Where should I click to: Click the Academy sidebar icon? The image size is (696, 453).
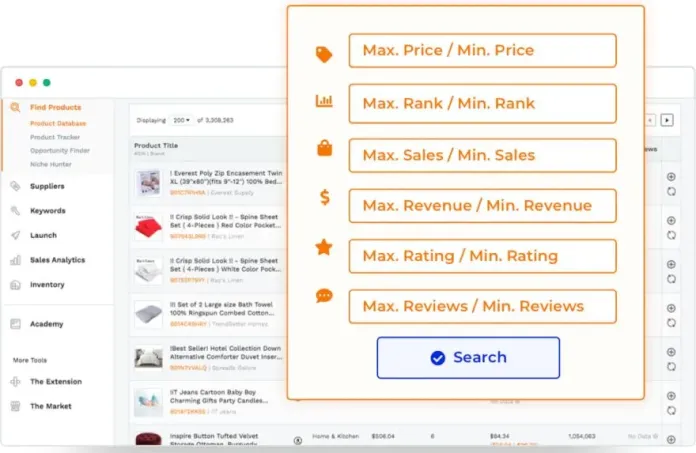point(15,324)
